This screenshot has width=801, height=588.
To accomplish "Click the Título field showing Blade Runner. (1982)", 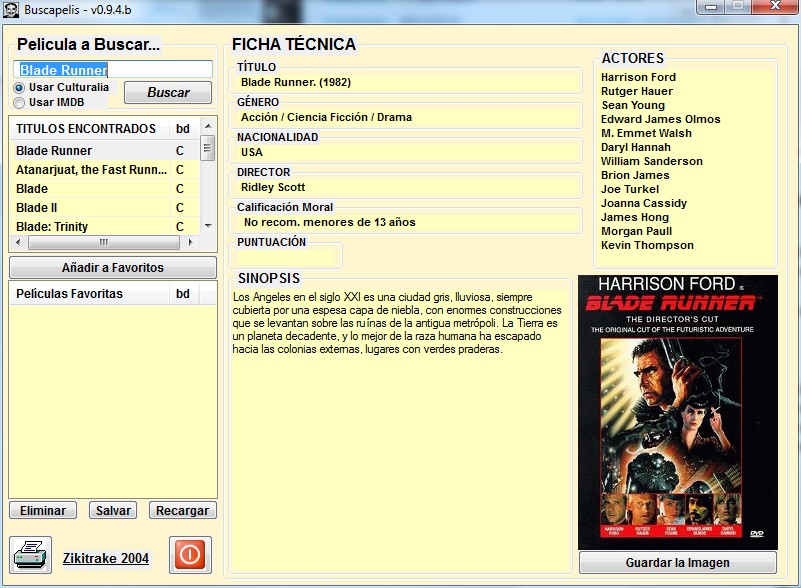I will pos(406,82).
